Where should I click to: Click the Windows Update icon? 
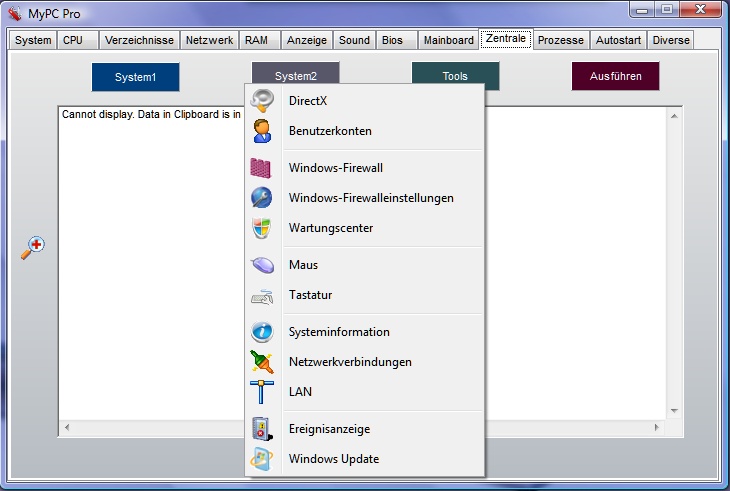tap(262, 459)
